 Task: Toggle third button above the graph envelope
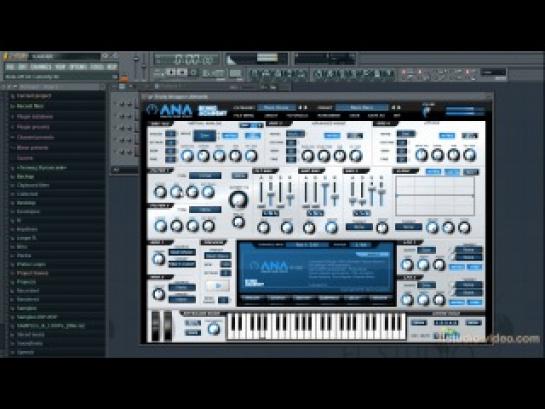click(x=471, y=172)
